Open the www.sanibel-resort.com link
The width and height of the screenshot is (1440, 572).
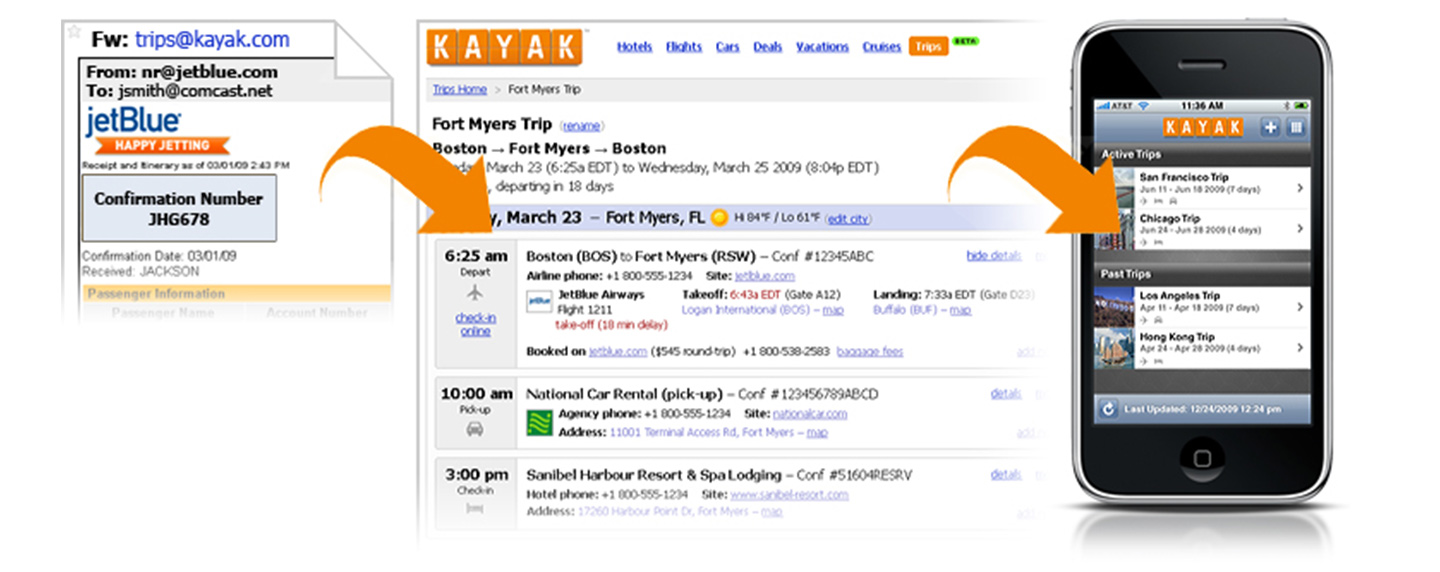tap(789, 494)
